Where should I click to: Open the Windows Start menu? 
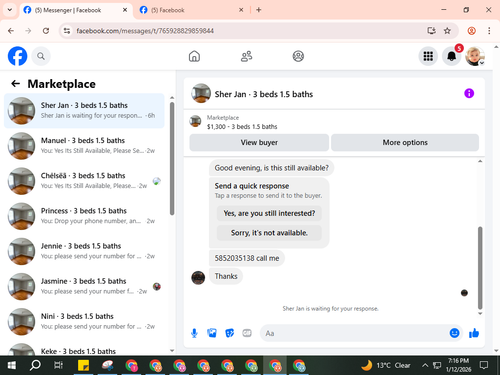tap(11, 365)
